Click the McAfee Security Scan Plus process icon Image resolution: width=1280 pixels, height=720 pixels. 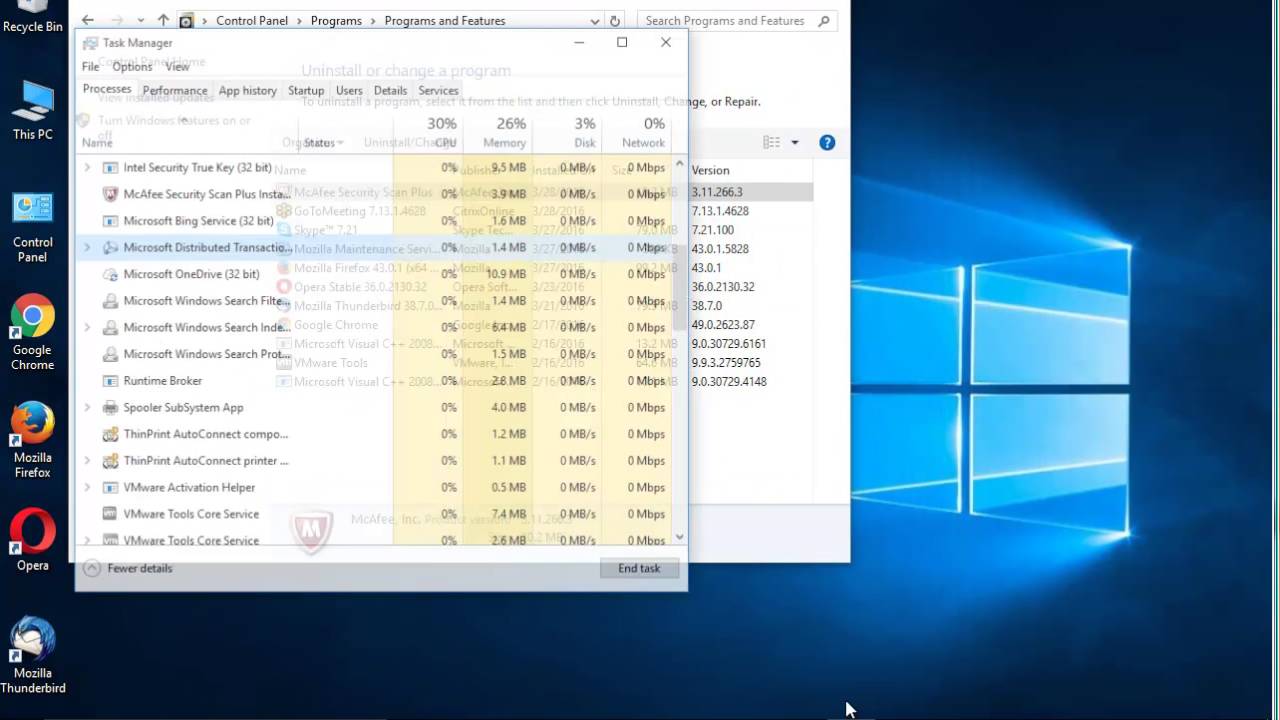click(110, 194)
